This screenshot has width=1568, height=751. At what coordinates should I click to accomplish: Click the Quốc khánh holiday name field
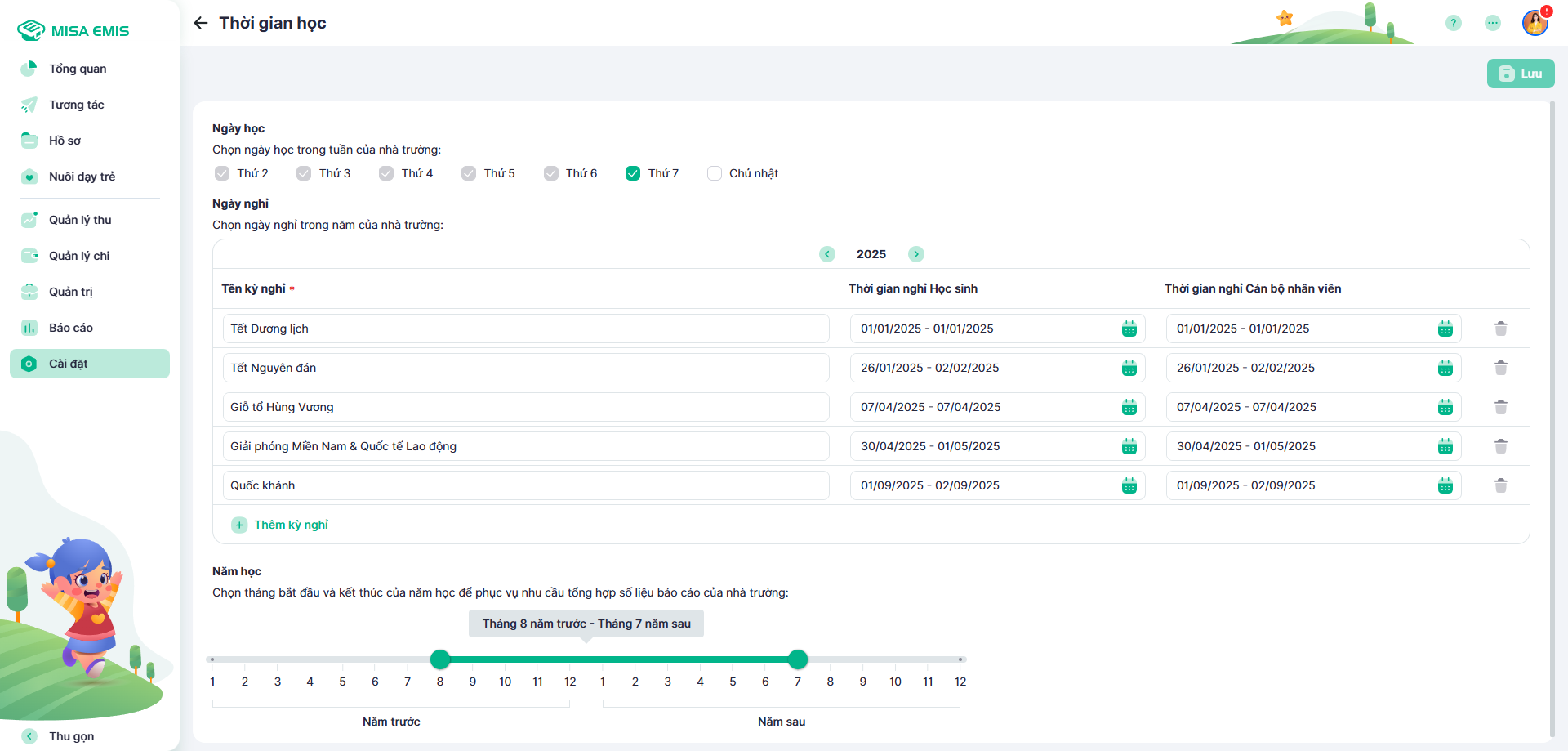click(x=525, y=485)
